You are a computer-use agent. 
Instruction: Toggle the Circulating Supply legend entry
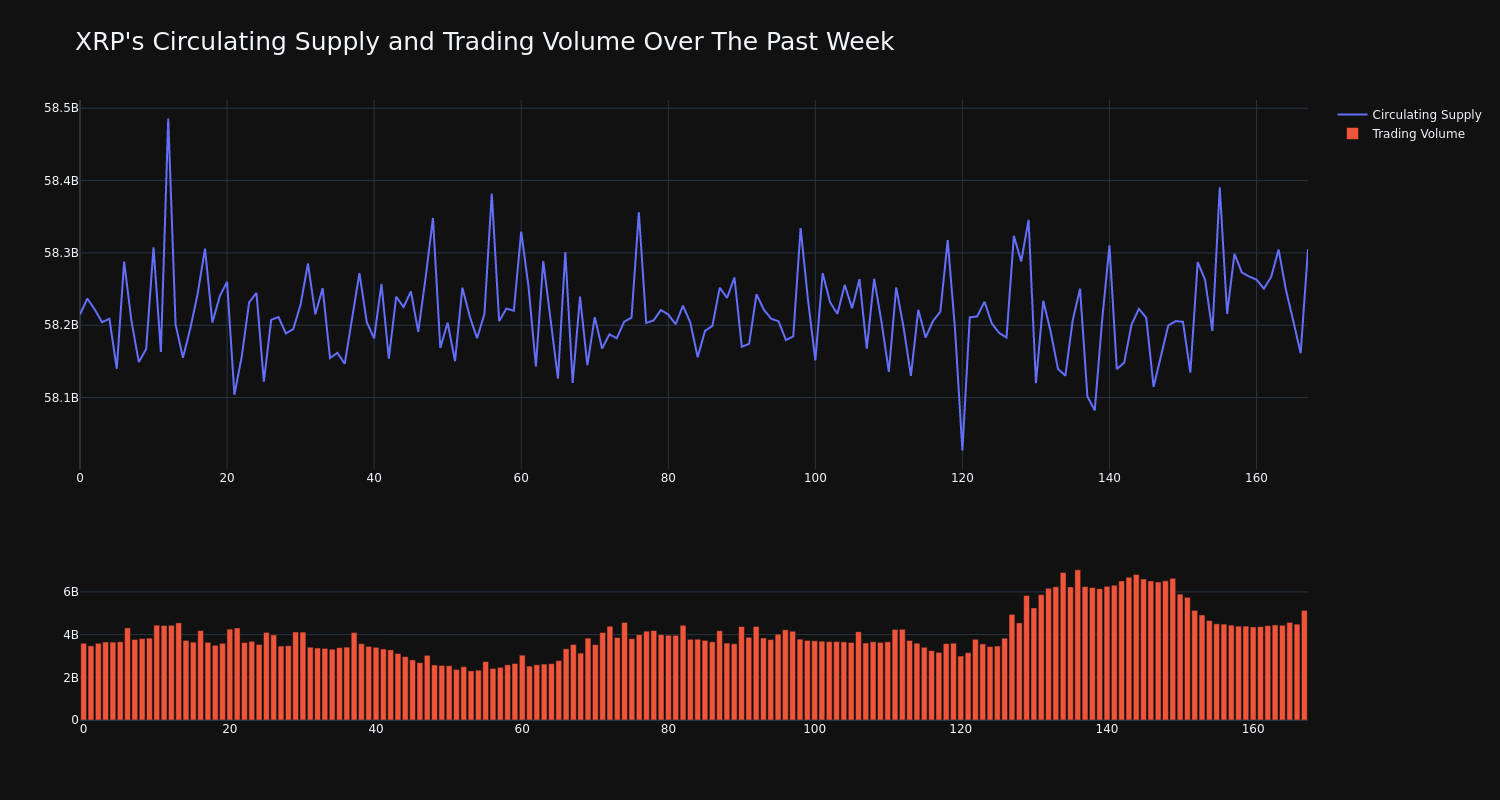pyautogui.click(x=1409, y=115)
